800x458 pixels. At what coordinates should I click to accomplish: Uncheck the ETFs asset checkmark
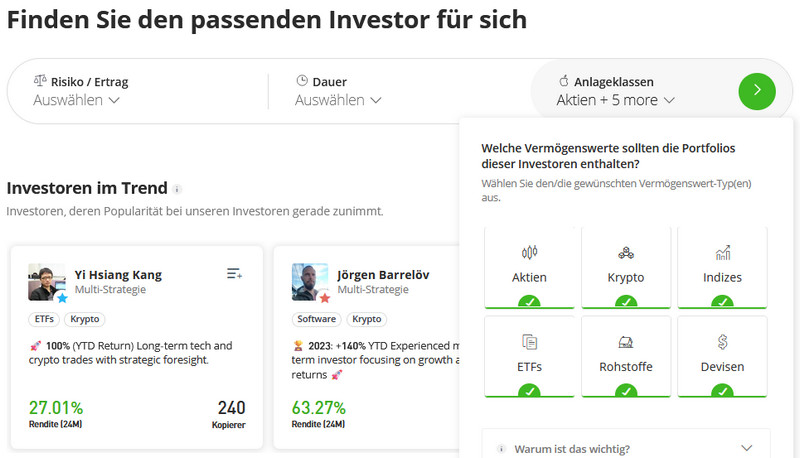[530, 391]
